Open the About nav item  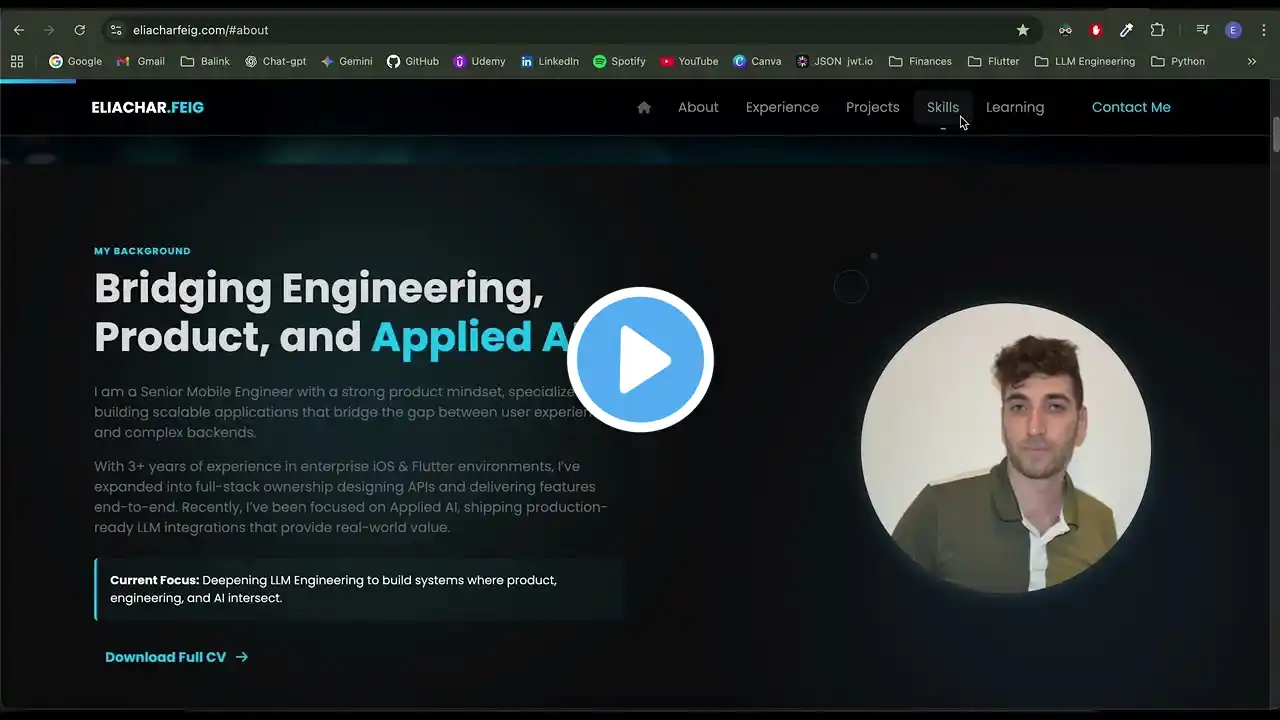[698, 107]
